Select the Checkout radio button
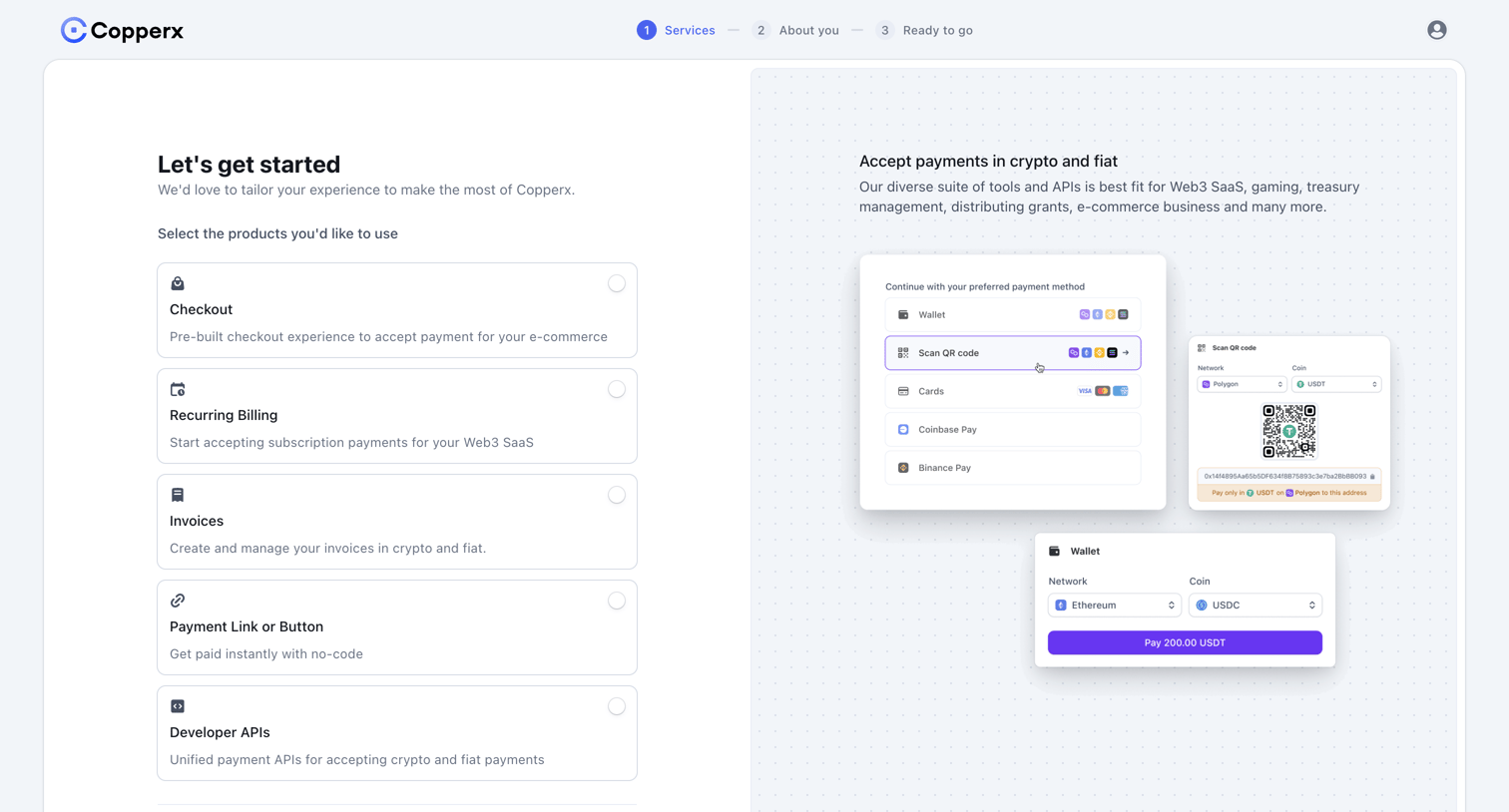 [617, 283]
